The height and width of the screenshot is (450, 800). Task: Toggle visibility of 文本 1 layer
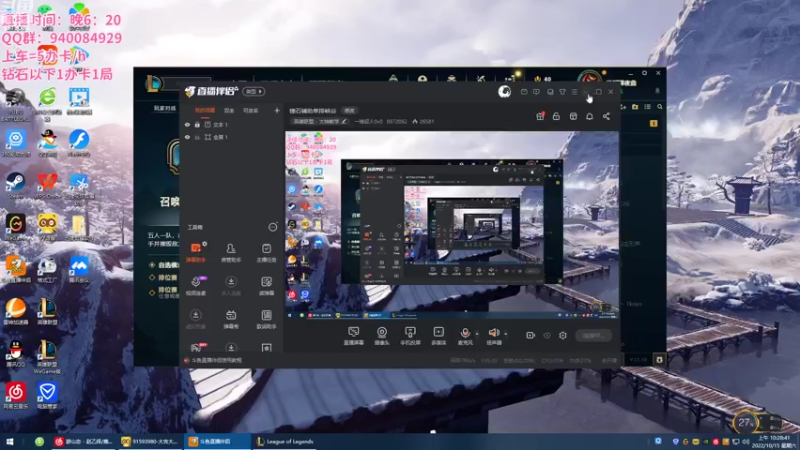point(187,124)
